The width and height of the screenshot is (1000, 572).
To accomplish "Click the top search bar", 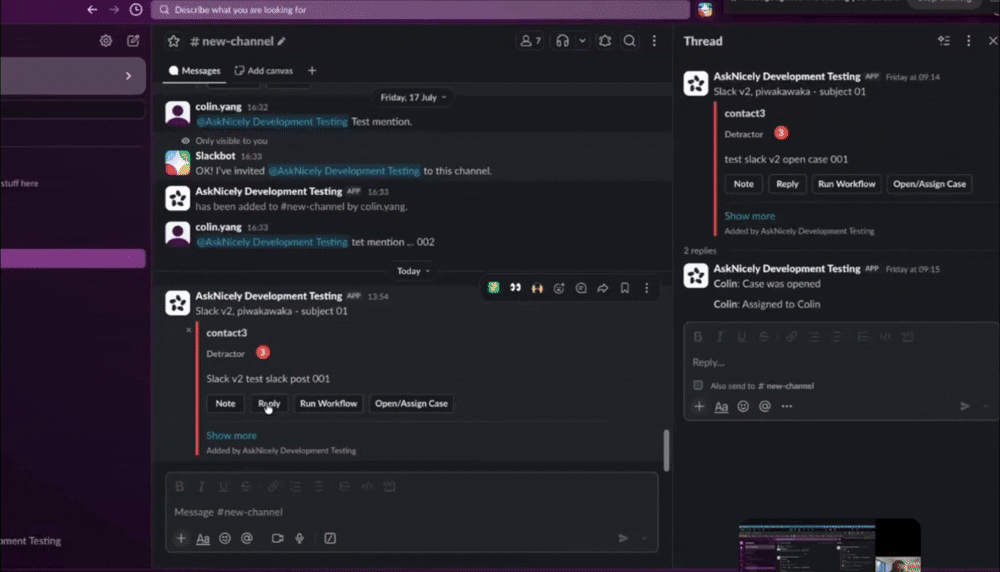I will coord(420,10).
